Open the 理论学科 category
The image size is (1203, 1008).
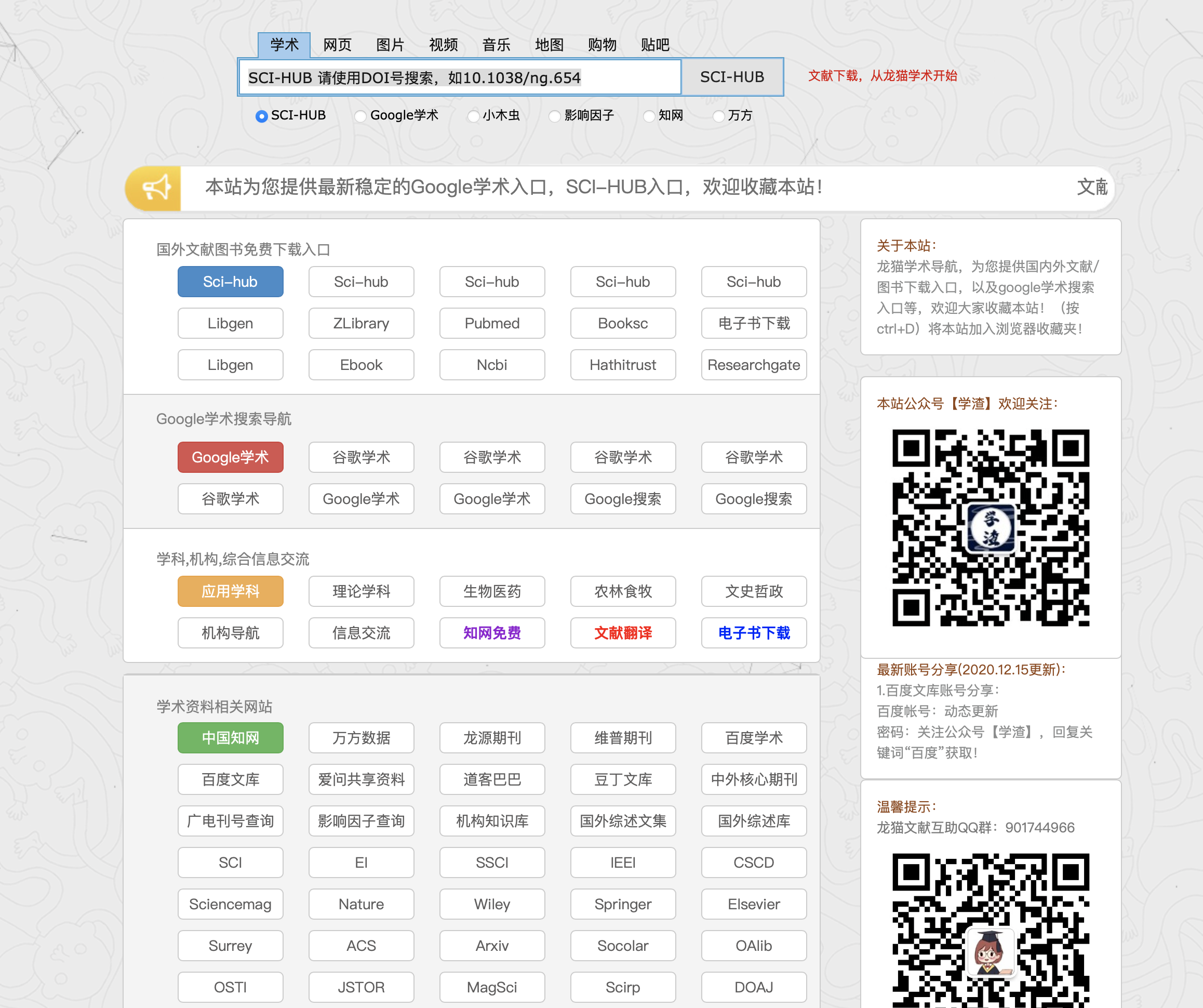coord(361,591)
